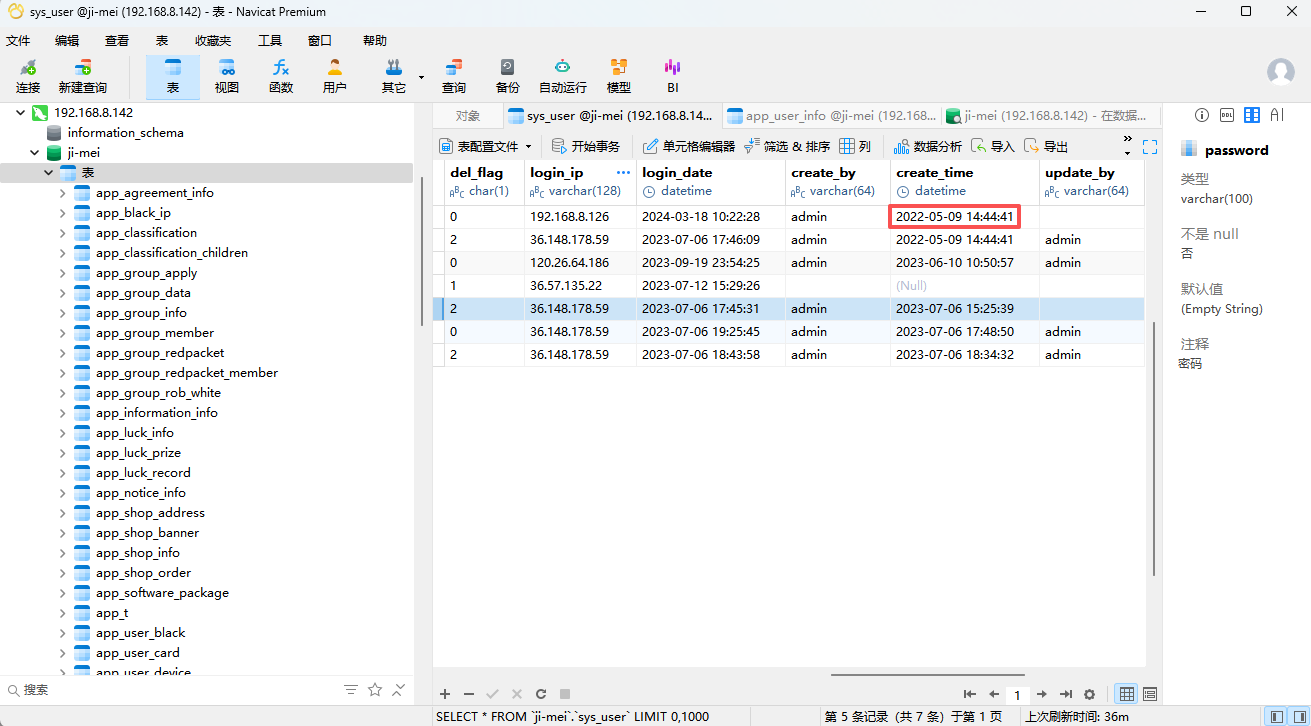Open the 函数 (Function) toolbar icon

coord(281,76)
